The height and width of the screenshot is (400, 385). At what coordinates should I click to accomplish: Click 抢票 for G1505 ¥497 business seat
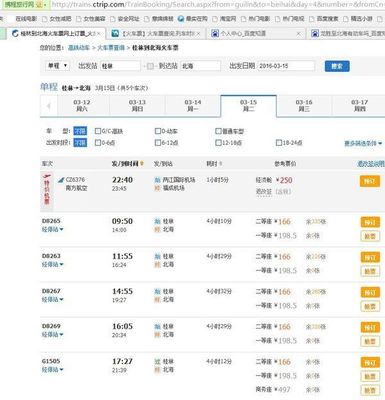click(x=370, y=390)
